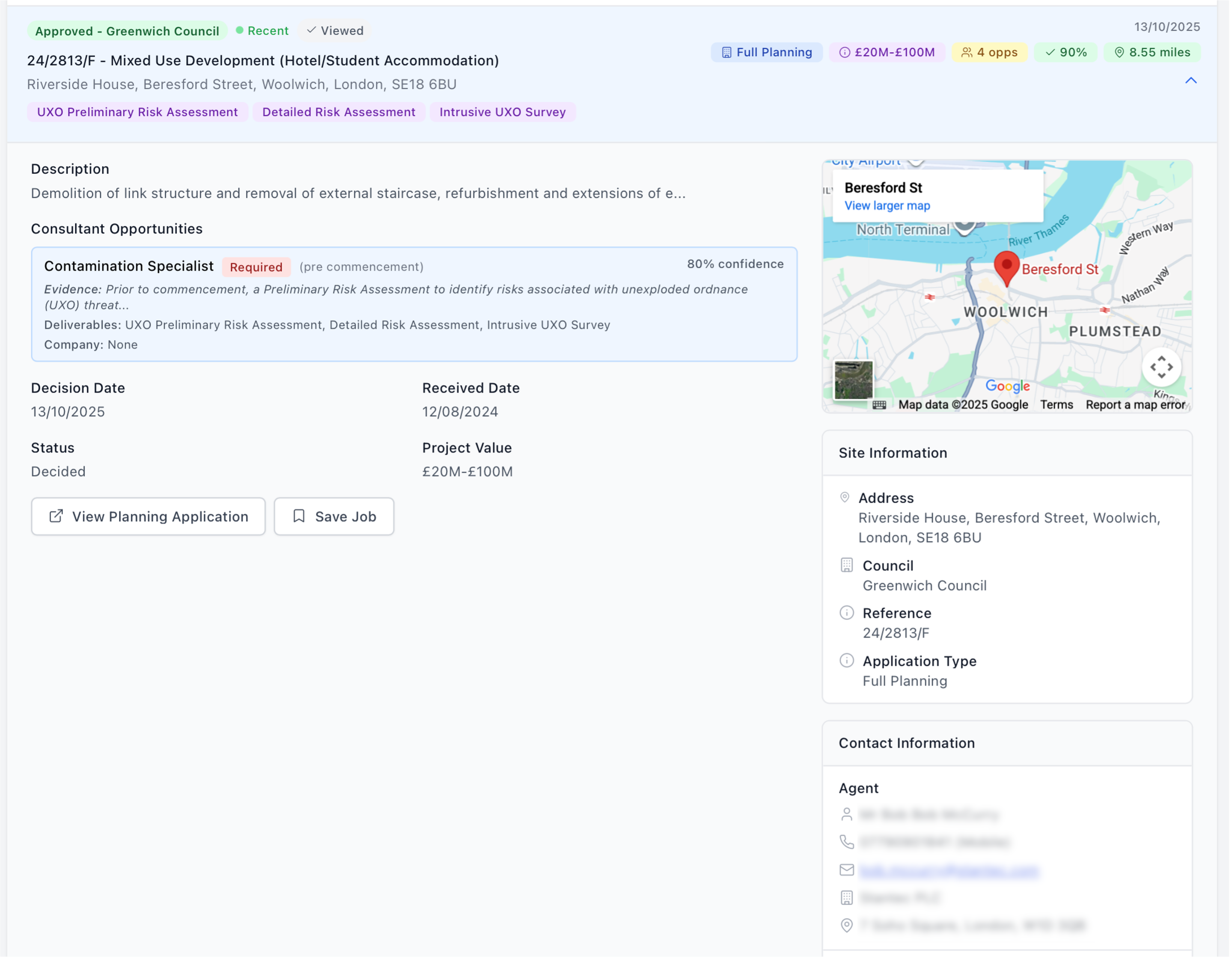Click the Contamination Specialist opportunity card

coord(415,305)
